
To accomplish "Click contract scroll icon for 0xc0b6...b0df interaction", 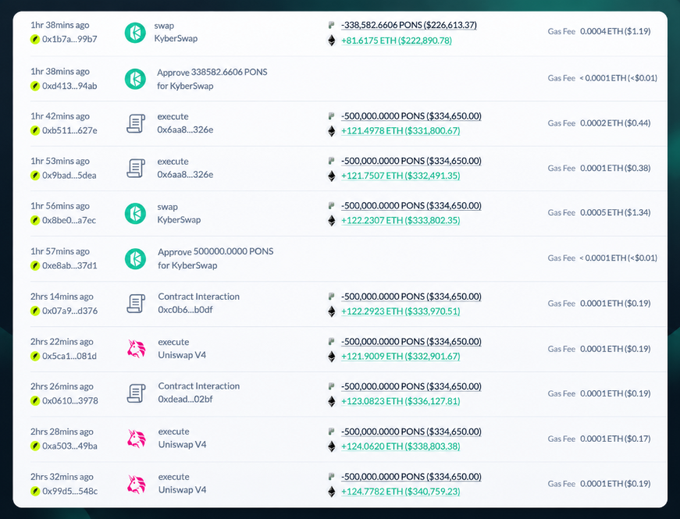I will (136, 304).
